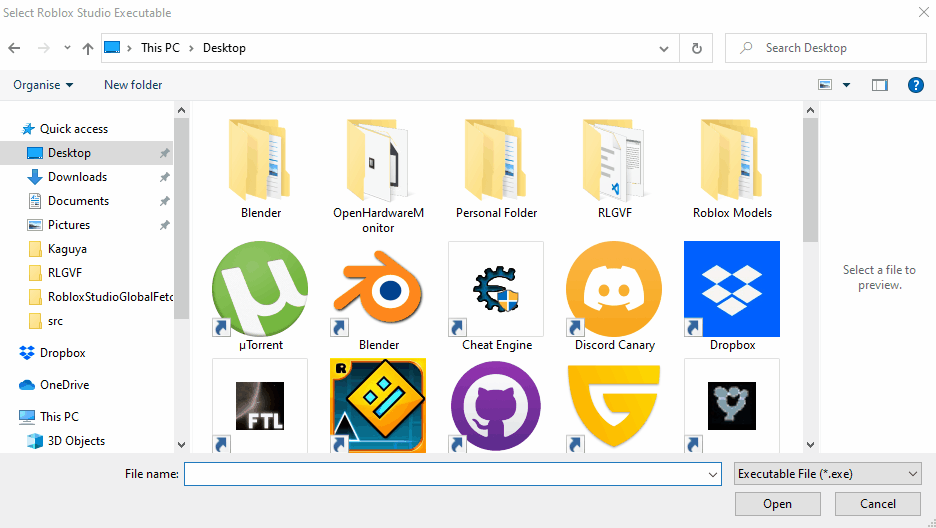Select This PC in address bar
The width and height of the screenshot is (936, 528).
point(160,48)
